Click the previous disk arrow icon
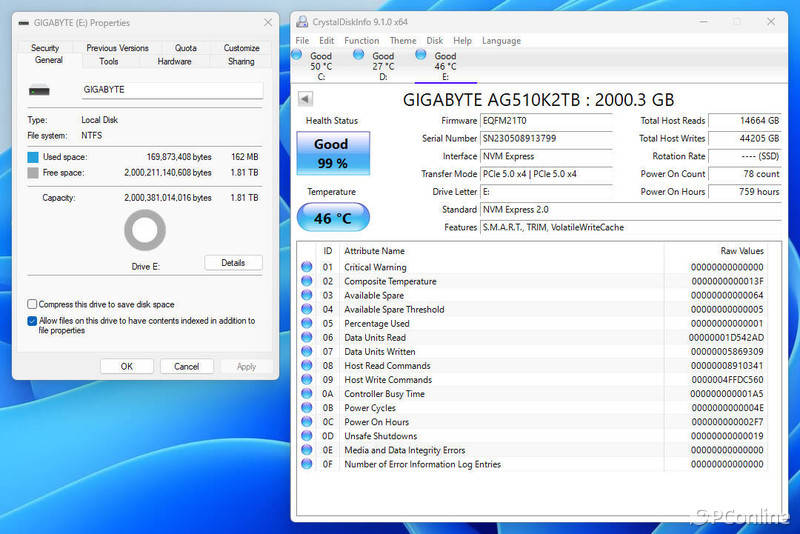 point(305,99)
